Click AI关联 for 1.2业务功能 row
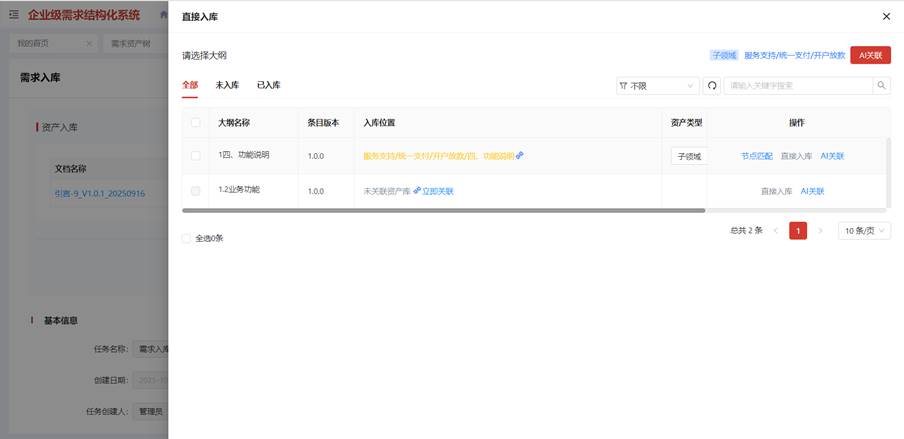 coord(812,191)
